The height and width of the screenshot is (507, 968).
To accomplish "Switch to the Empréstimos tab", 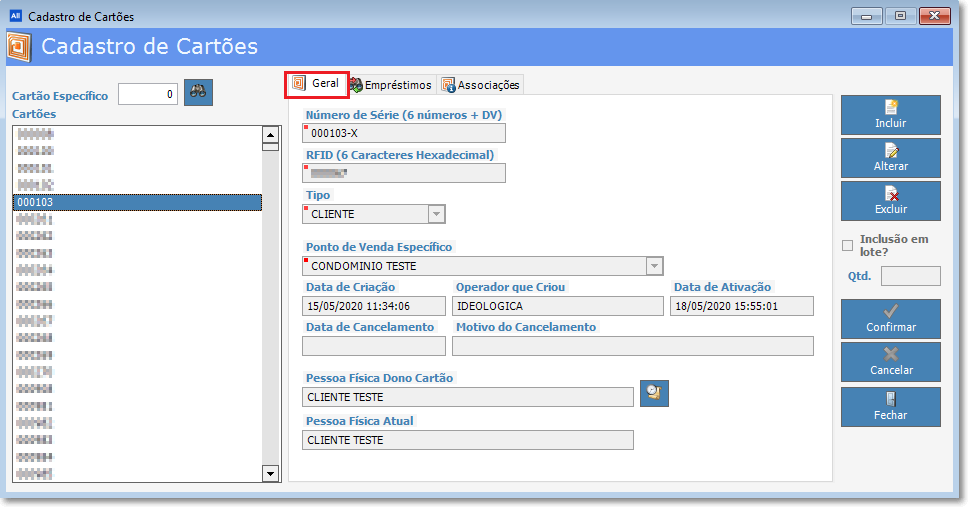I will (390, 85).
